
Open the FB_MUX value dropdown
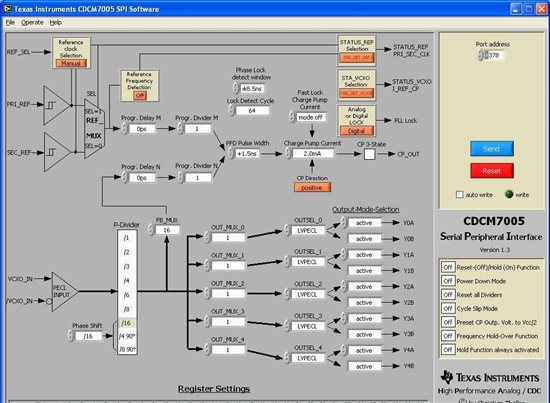click(167, 230)
